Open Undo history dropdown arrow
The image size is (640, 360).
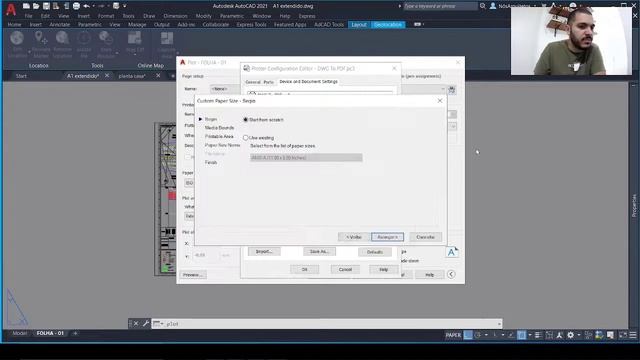(93, 6)
